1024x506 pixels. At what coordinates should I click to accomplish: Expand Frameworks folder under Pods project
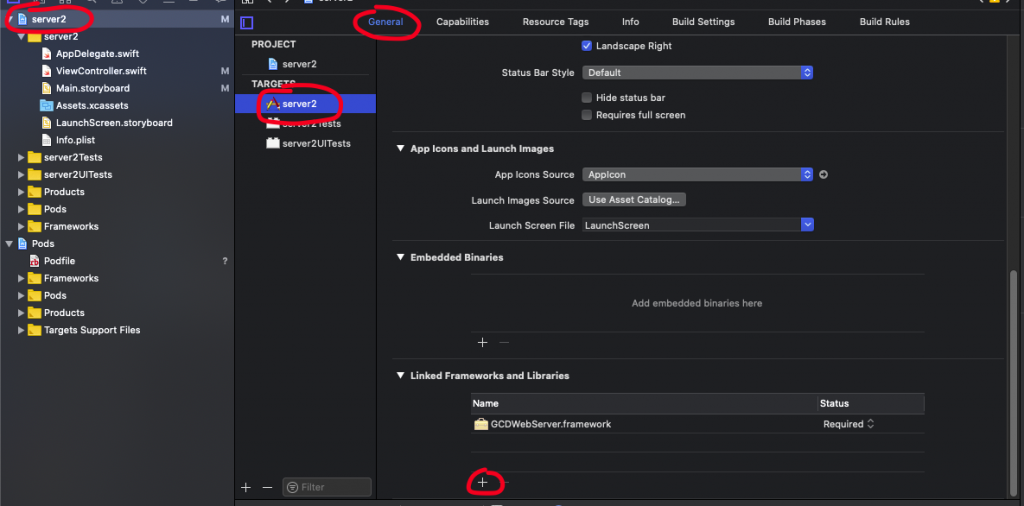pyautogui.click(x=22, y=278)
